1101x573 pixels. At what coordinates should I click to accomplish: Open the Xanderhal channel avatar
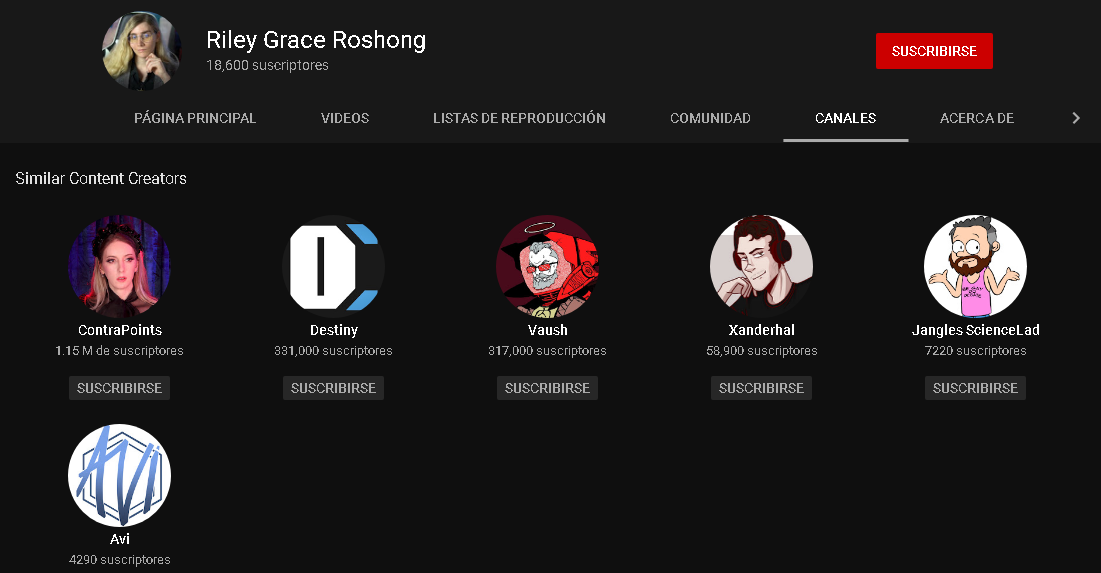click(x=761, y=266)
